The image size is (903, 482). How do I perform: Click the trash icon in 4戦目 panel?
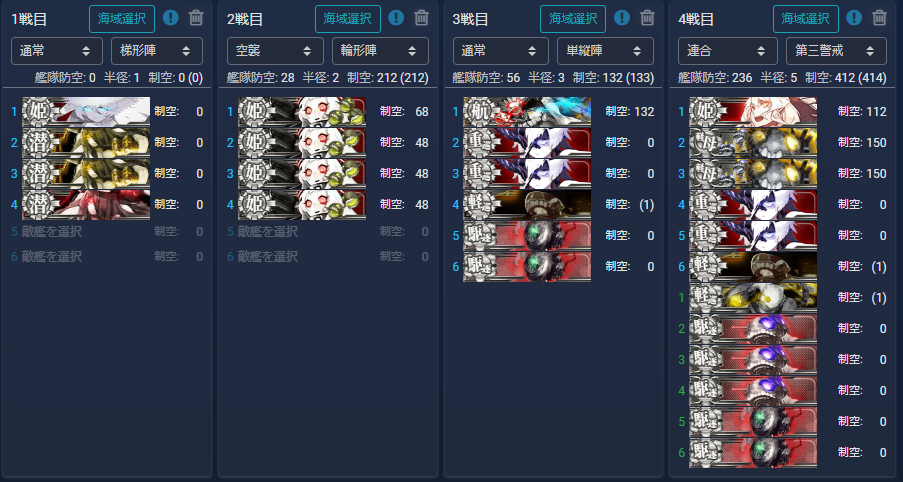[879, 18]
